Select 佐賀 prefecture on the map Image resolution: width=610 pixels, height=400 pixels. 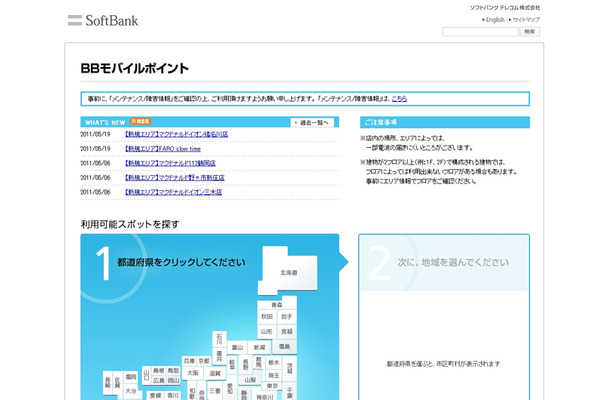117,380
